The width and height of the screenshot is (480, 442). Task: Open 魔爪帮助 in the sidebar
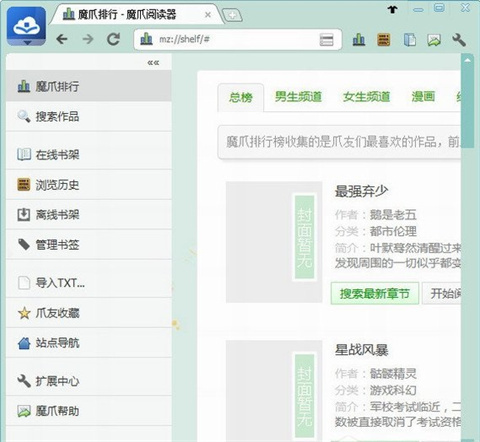[x=89, y=411]
